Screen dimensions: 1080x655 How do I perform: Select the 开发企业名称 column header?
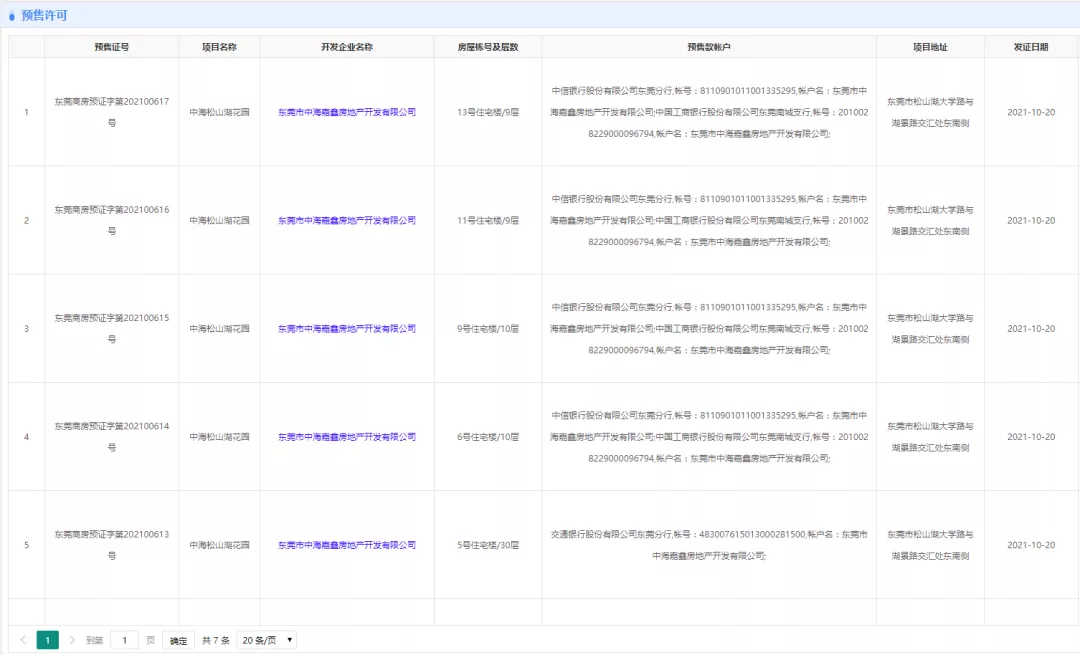coord(347,47)
